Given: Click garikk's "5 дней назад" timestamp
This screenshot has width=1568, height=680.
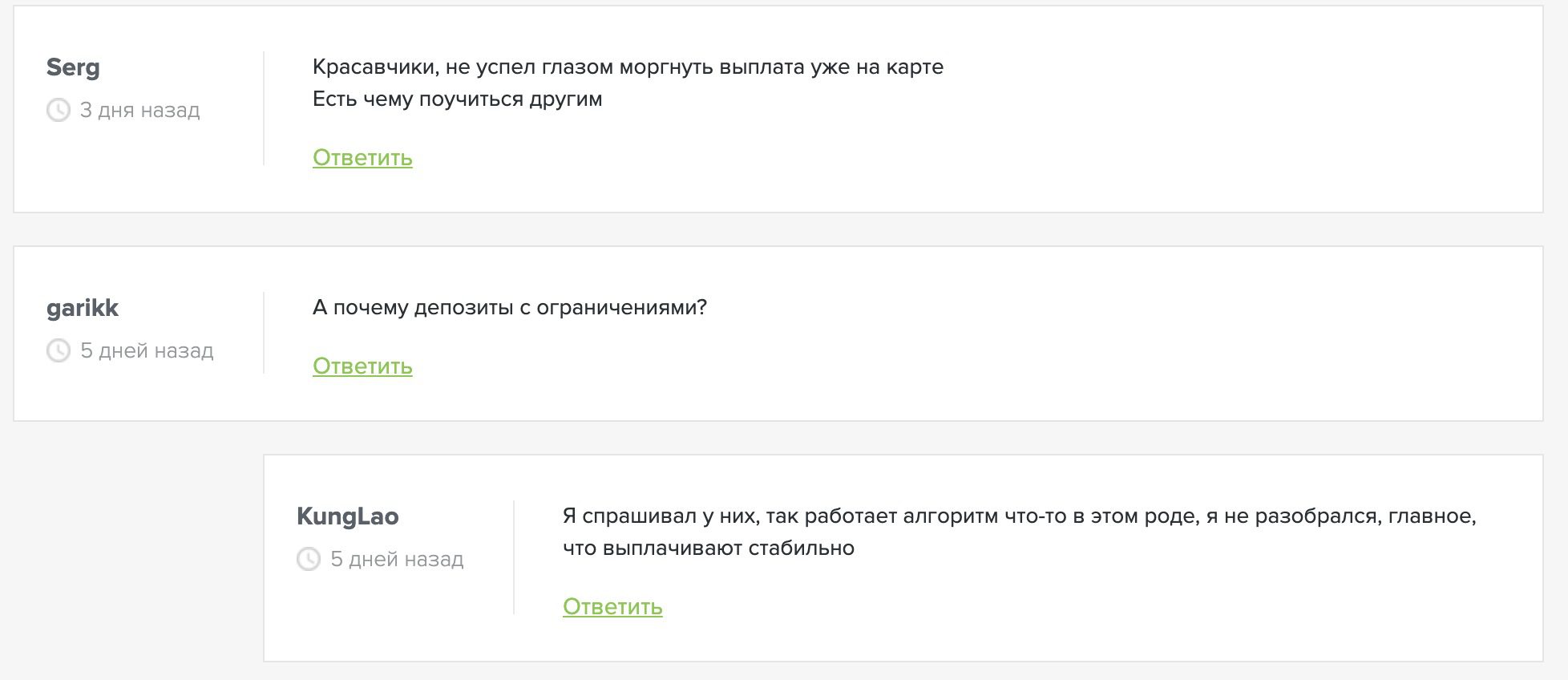Looking at the screenshot, I should [147, 350].
